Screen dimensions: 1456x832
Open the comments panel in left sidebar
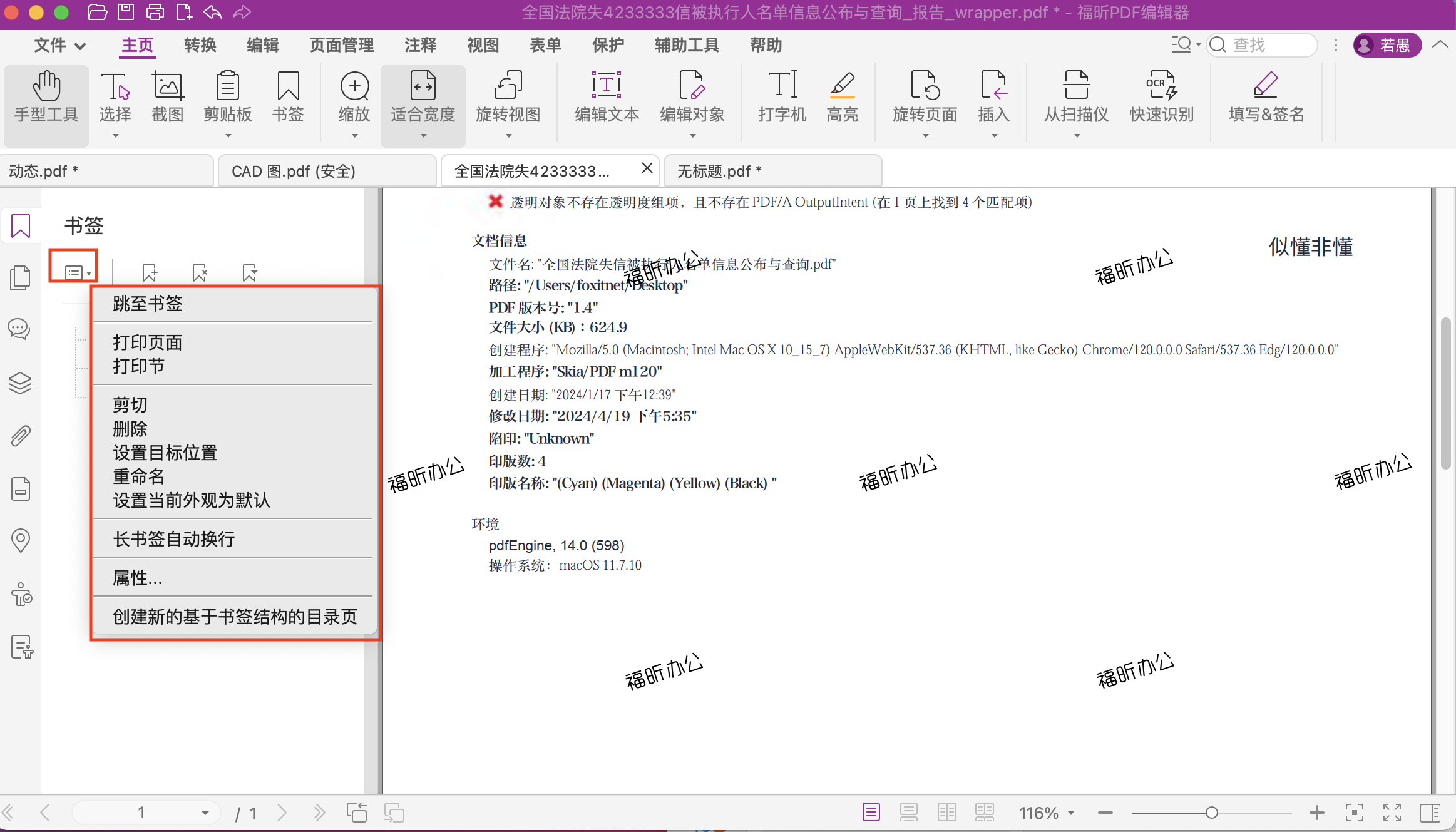tap(19, 329)
